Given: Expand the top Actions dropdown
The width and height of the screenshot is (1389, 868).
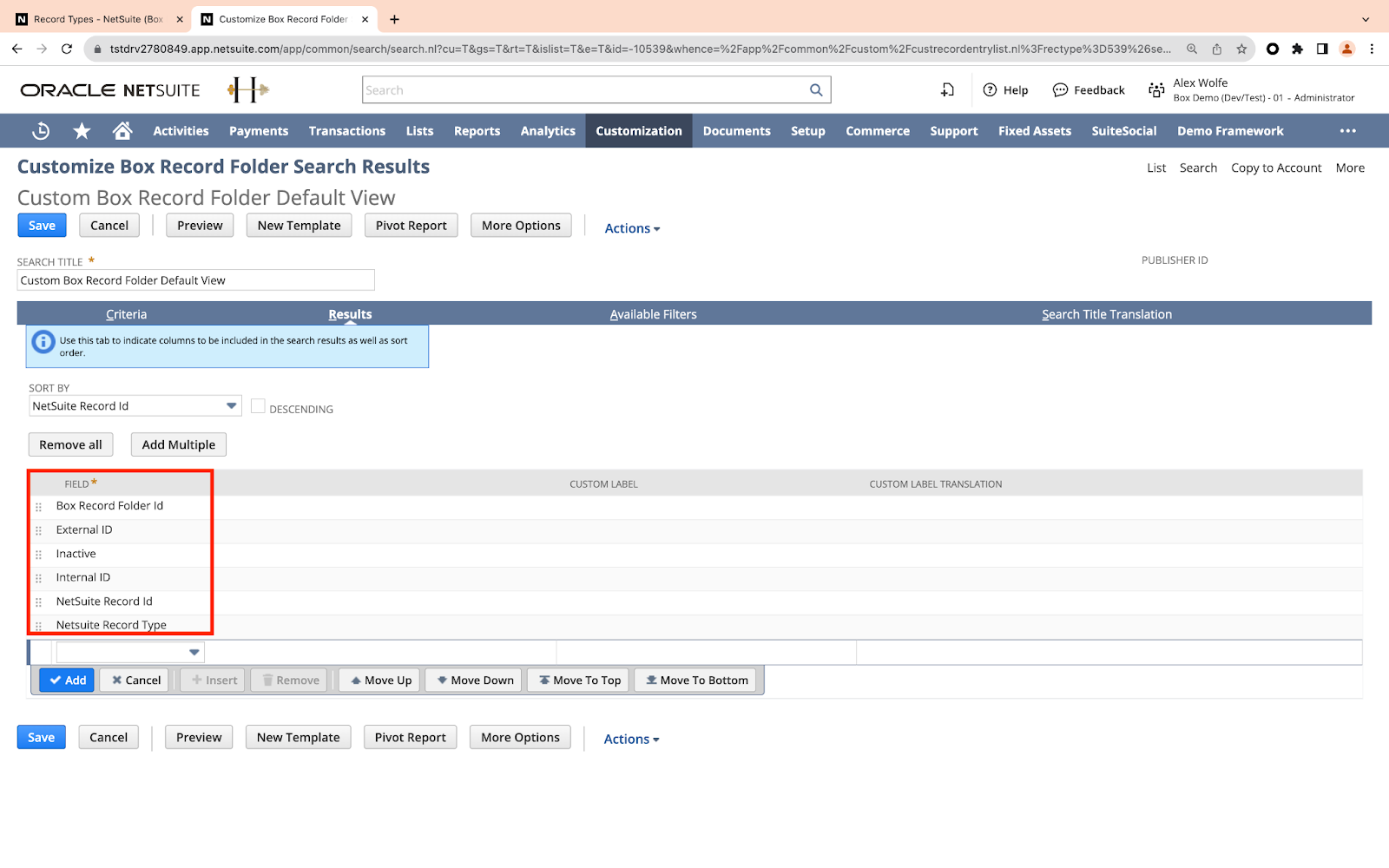Looking at the screenshot, I should point(632,228).
